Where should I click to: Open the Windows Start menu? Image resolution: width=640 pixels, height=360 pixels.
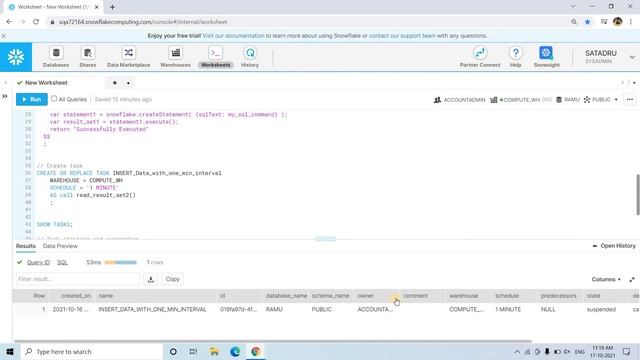pyautogui.click(x=10, y=351)
